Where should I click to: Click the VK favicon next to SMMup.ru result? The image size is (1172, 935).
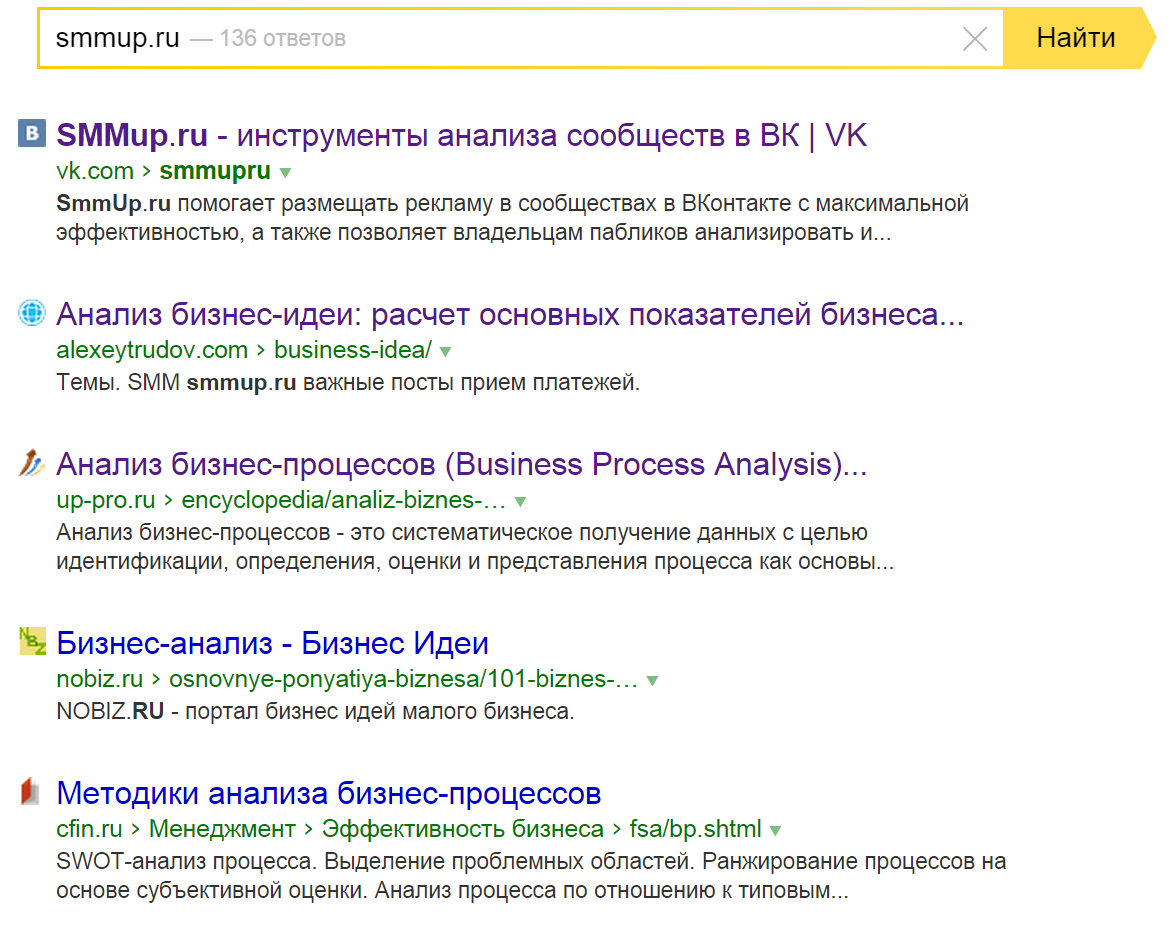[x=31, y=133]
